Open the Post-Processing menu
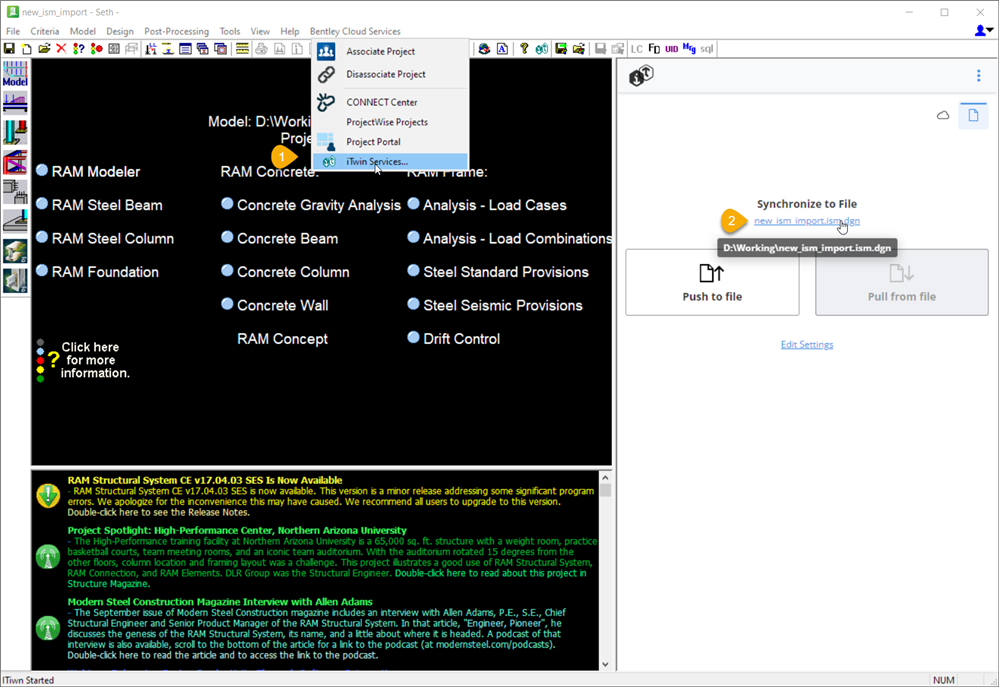Viewport: 999px width, 687px height. click(x=176, y=31)
